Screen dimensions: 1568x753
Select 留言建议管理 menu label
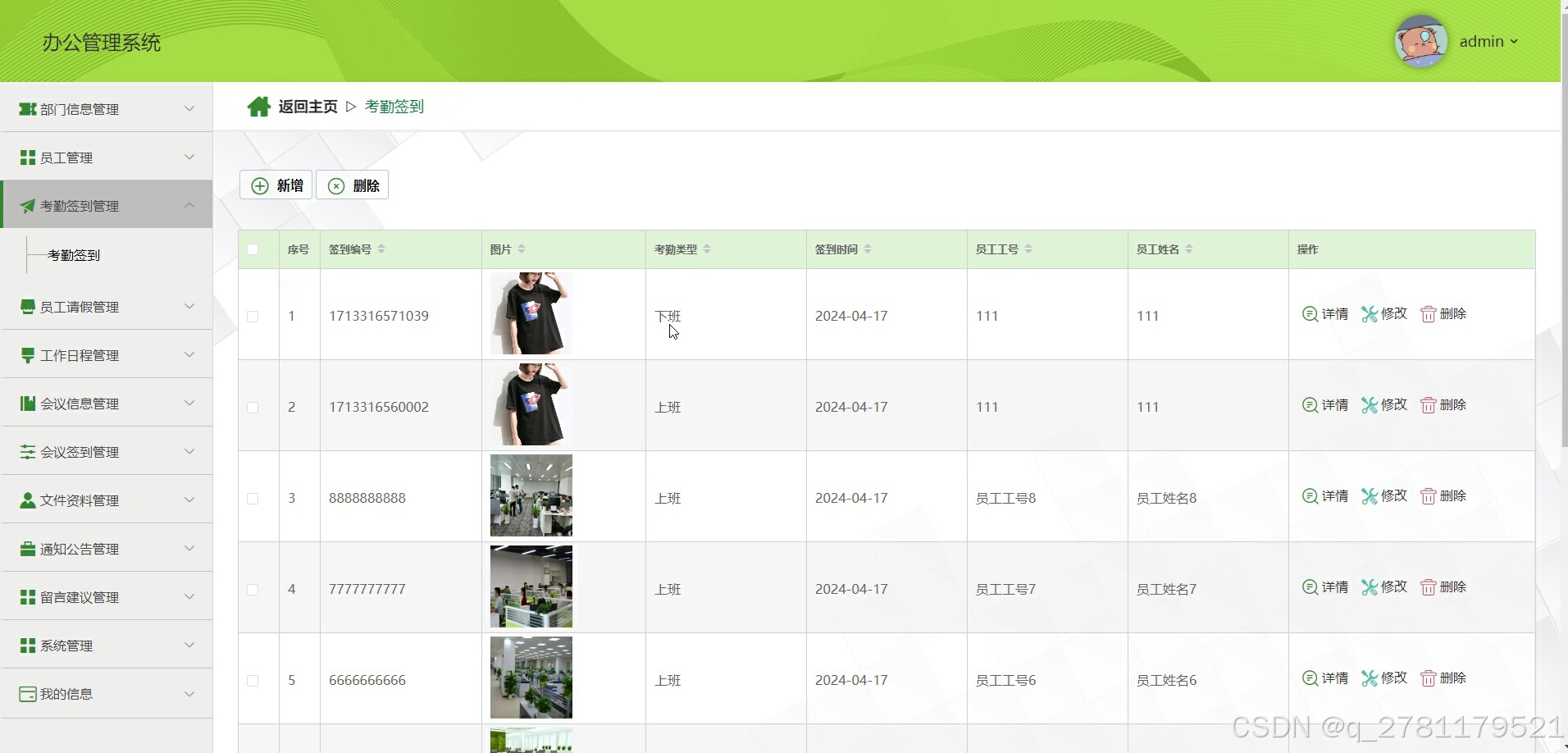pos(80,597)
